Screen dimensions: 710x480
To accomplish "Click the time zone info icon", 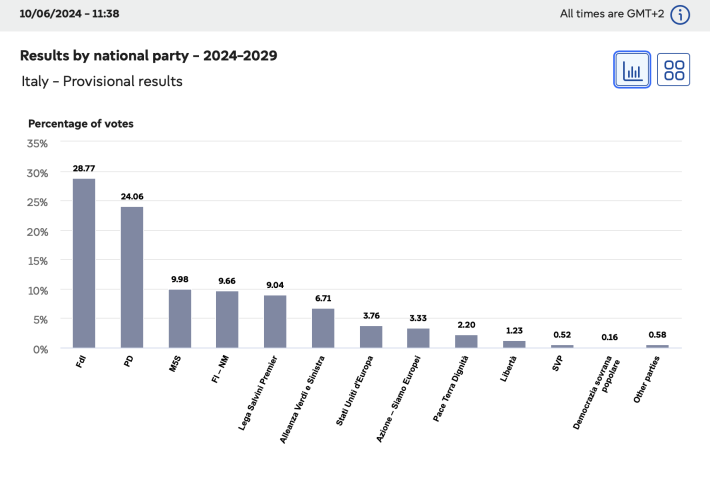I will click(x=681, y=14).
